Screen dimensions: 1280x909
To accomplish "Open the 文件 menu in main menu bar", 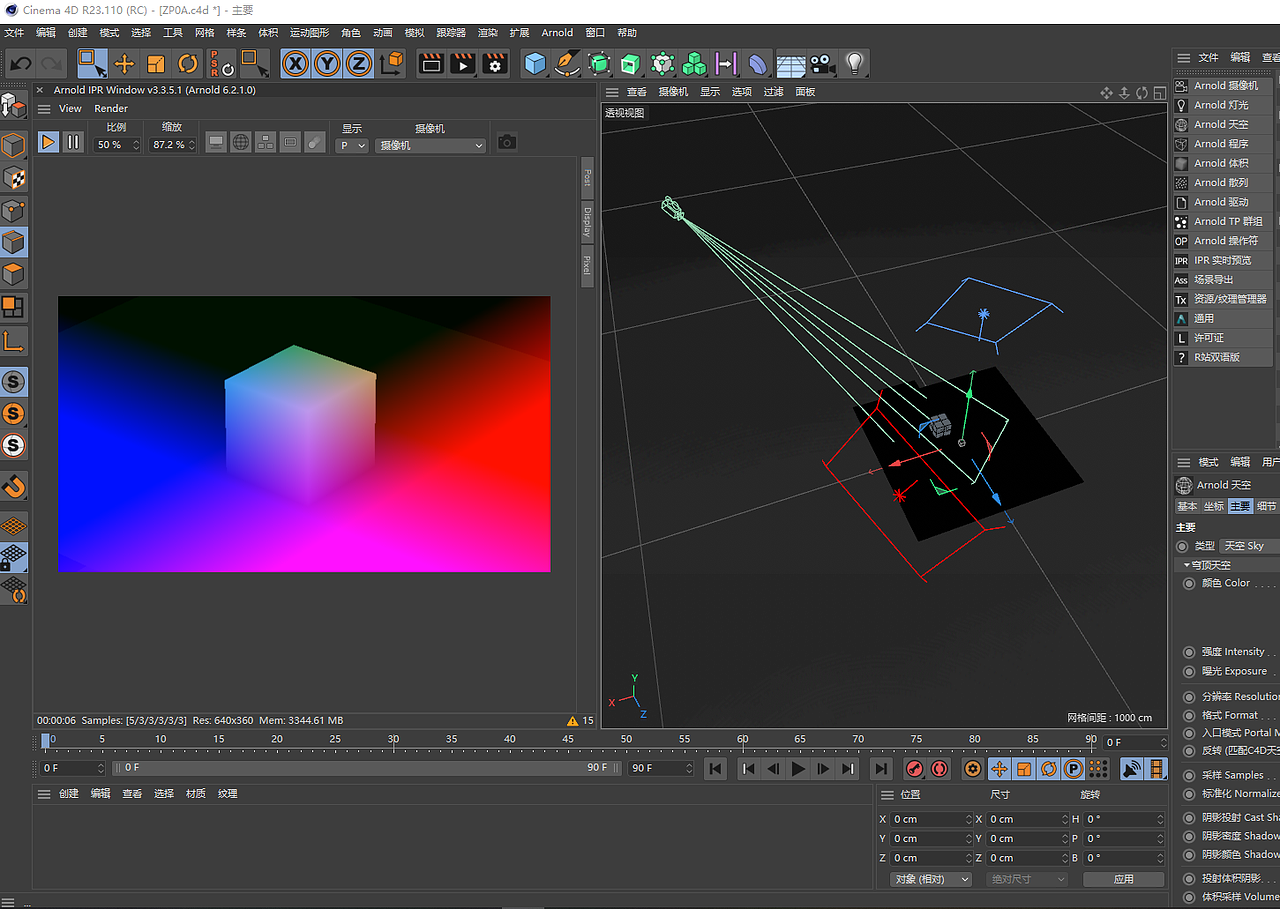I will 14,33.
